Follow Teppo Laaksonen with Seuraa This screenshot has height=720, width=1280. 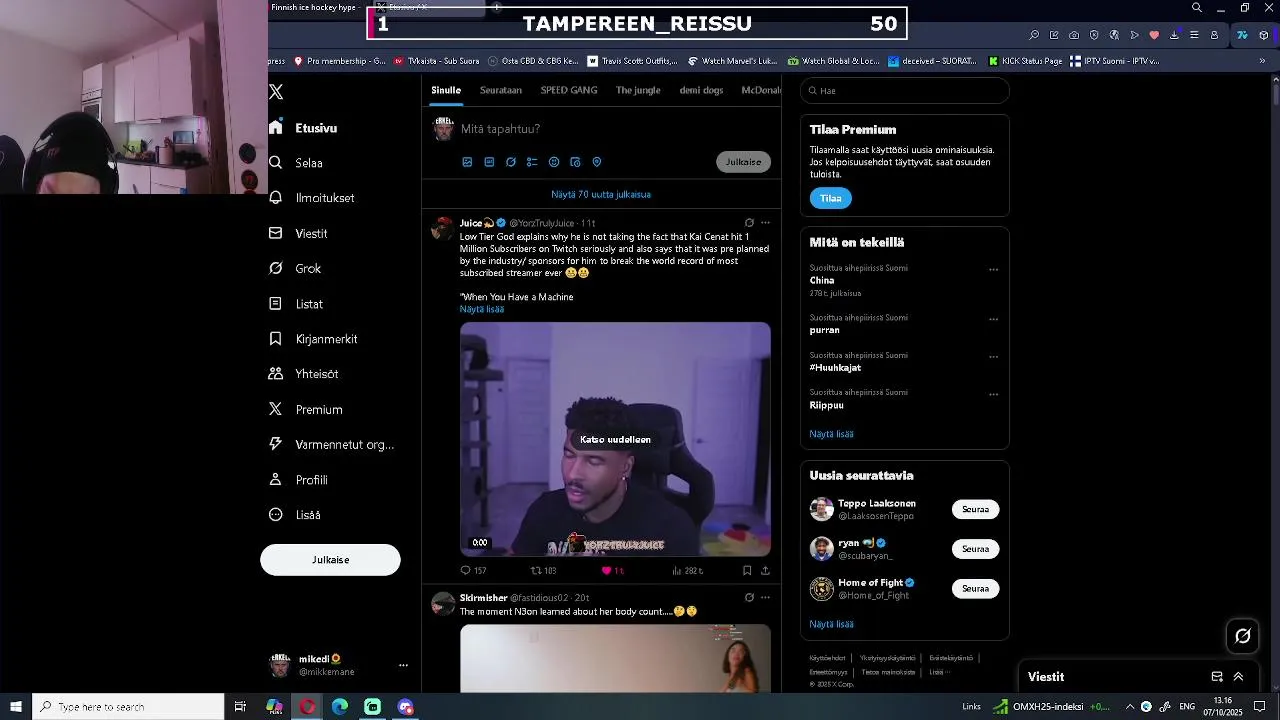tap(975, 509)
